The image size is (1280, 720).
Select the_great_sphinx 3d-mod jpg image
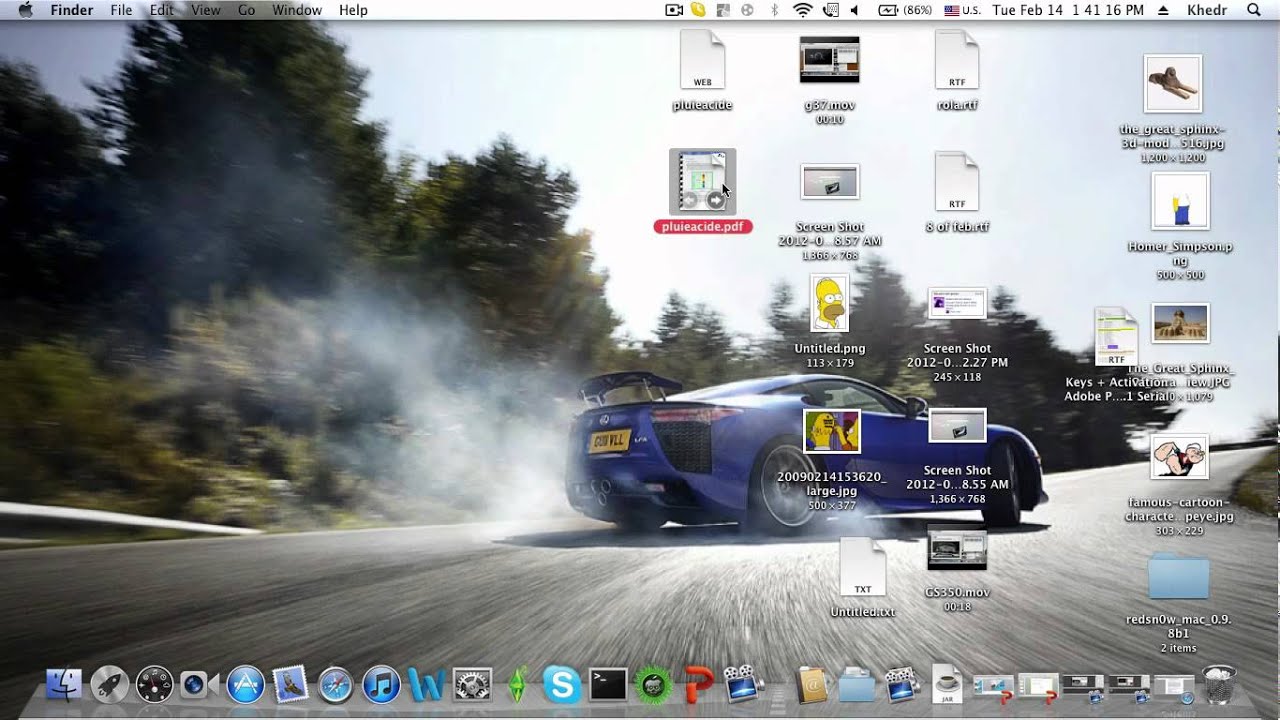click(x=1172, y=84)
